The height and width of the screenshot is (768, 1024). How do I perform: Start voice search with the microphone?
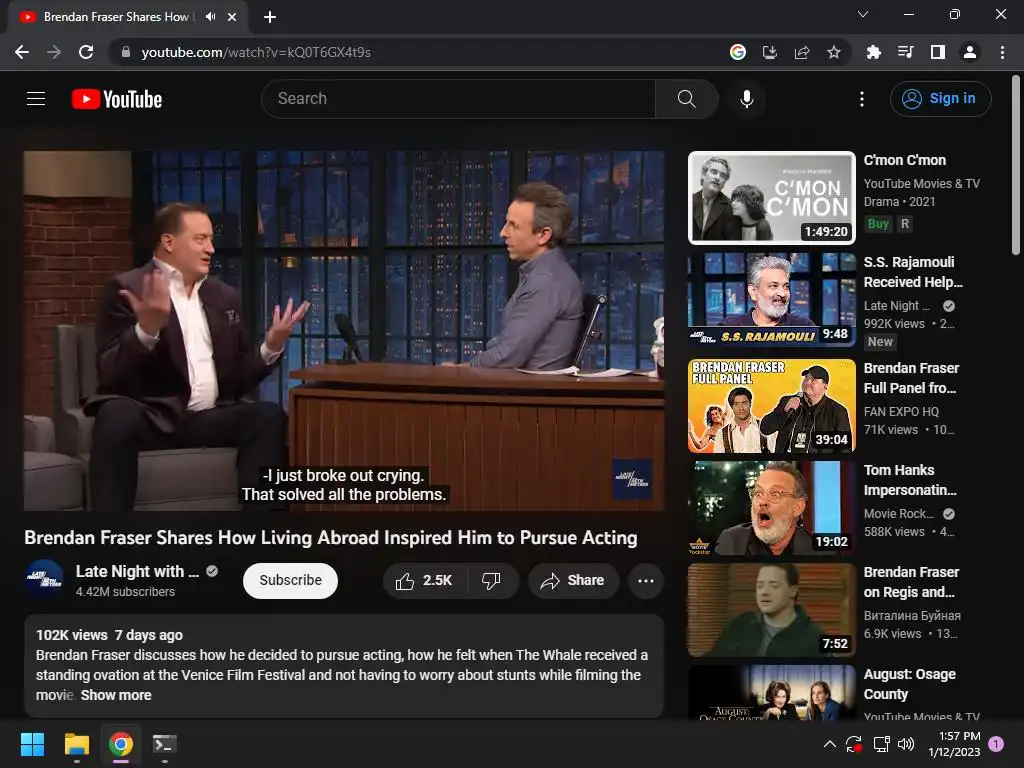pos(746,99)
